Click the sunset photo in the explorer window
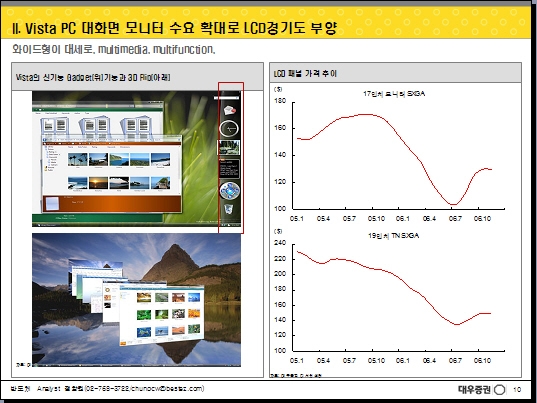 point(98,183)
